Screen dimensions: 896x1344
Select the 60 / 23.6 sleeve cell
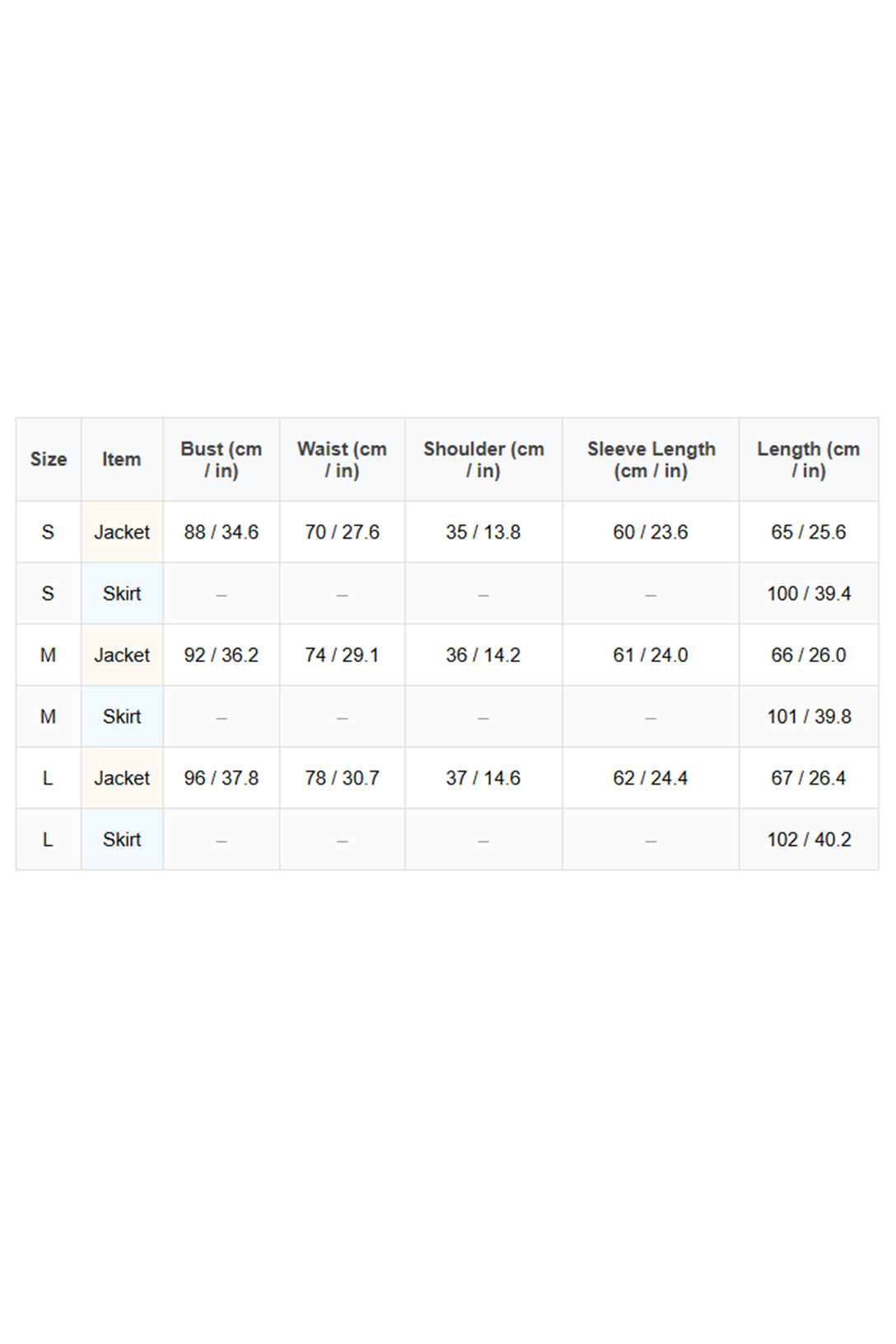pos(651,532)
